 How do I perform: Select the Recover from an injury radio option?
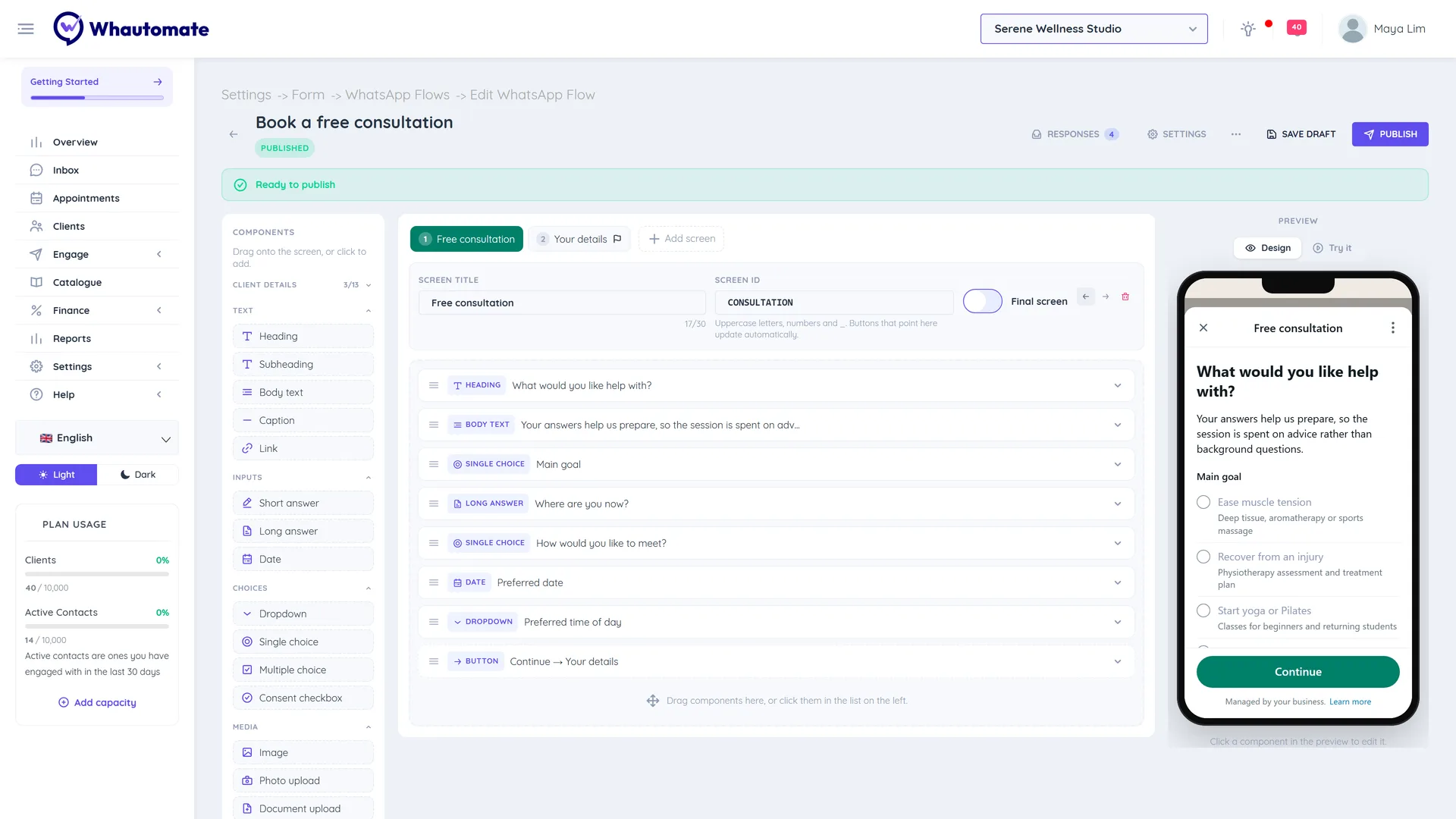click(x=1203, y=557)
